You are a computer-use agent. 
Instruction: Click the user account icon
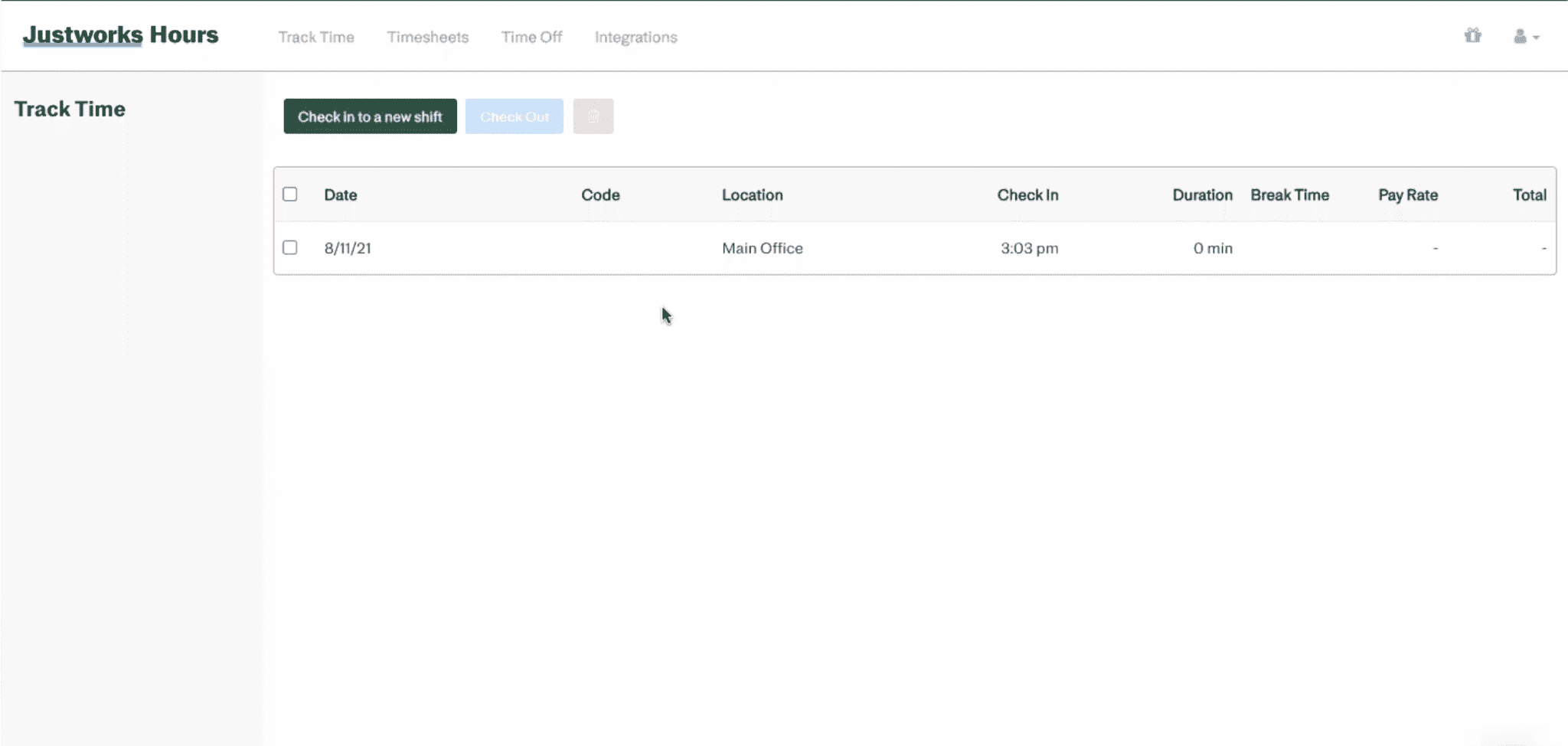(x=1521, y=36)
